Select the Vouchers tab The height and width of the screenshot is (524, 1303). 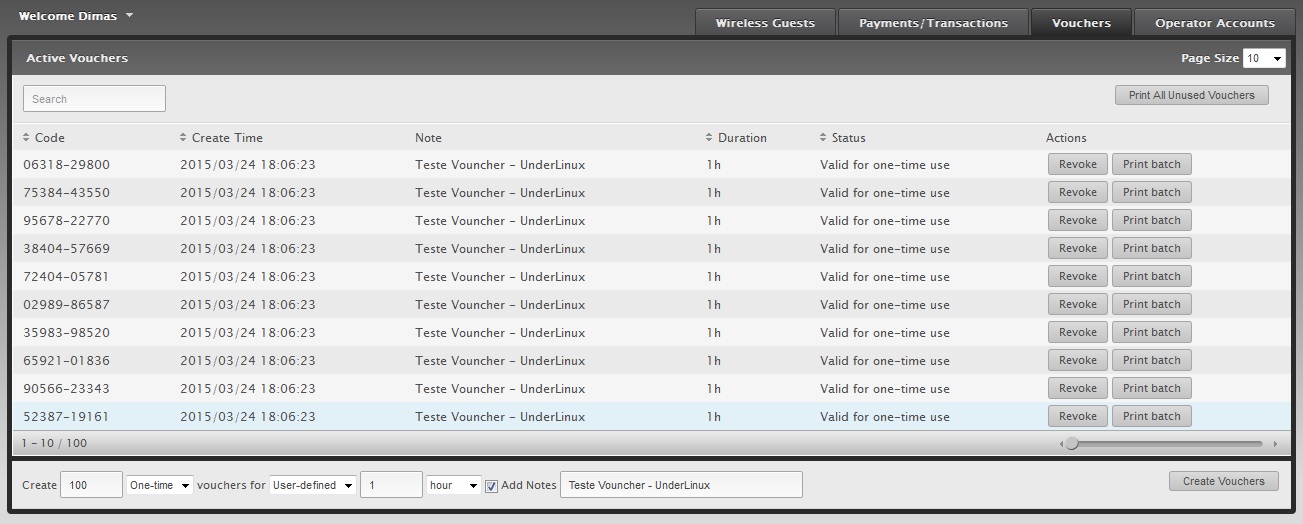pos(1081,22)
